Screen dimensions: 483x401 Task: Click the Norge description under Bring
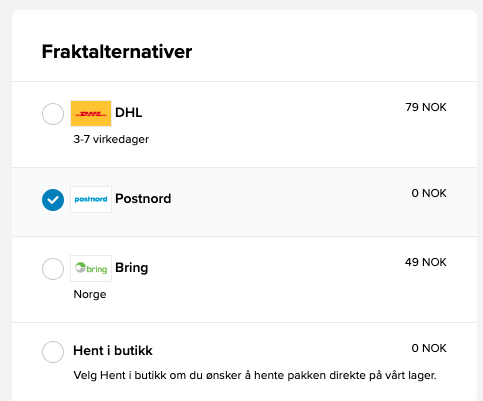pyautogui.click(x=90, y=294)
